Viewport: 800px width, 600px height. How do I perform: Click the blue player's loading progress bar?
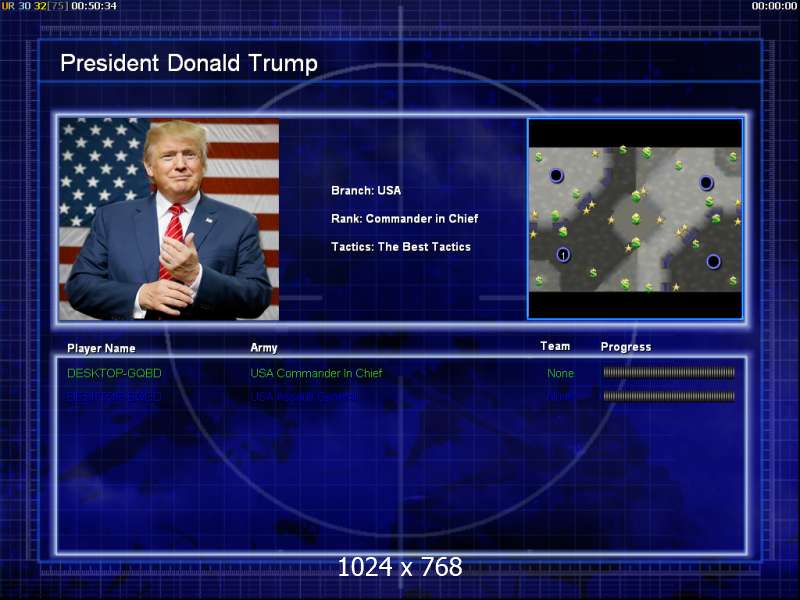click(x=669, y=396)
